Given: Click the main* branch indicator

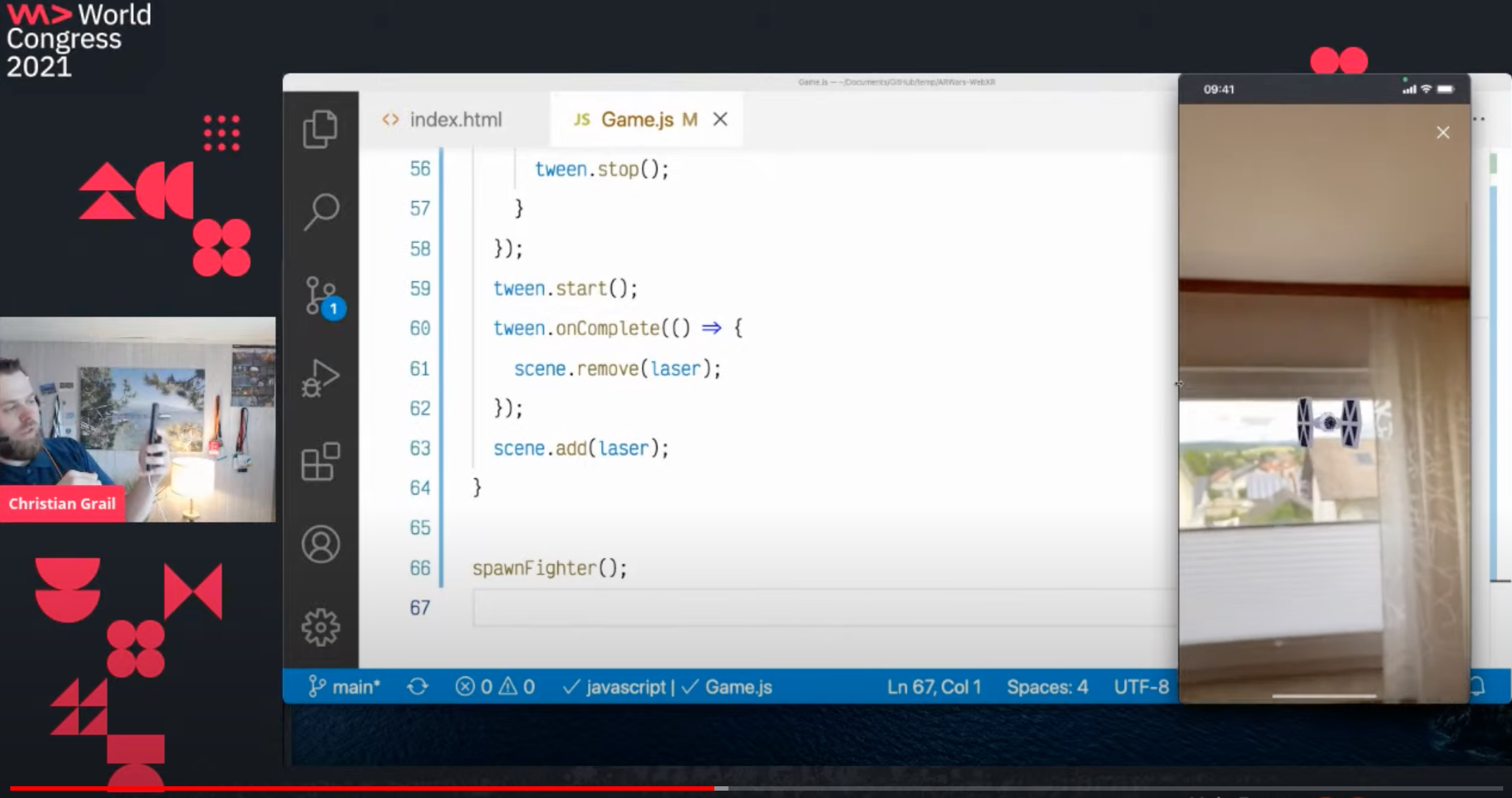Looking at the screenshot, I should (x=345, y=687).
